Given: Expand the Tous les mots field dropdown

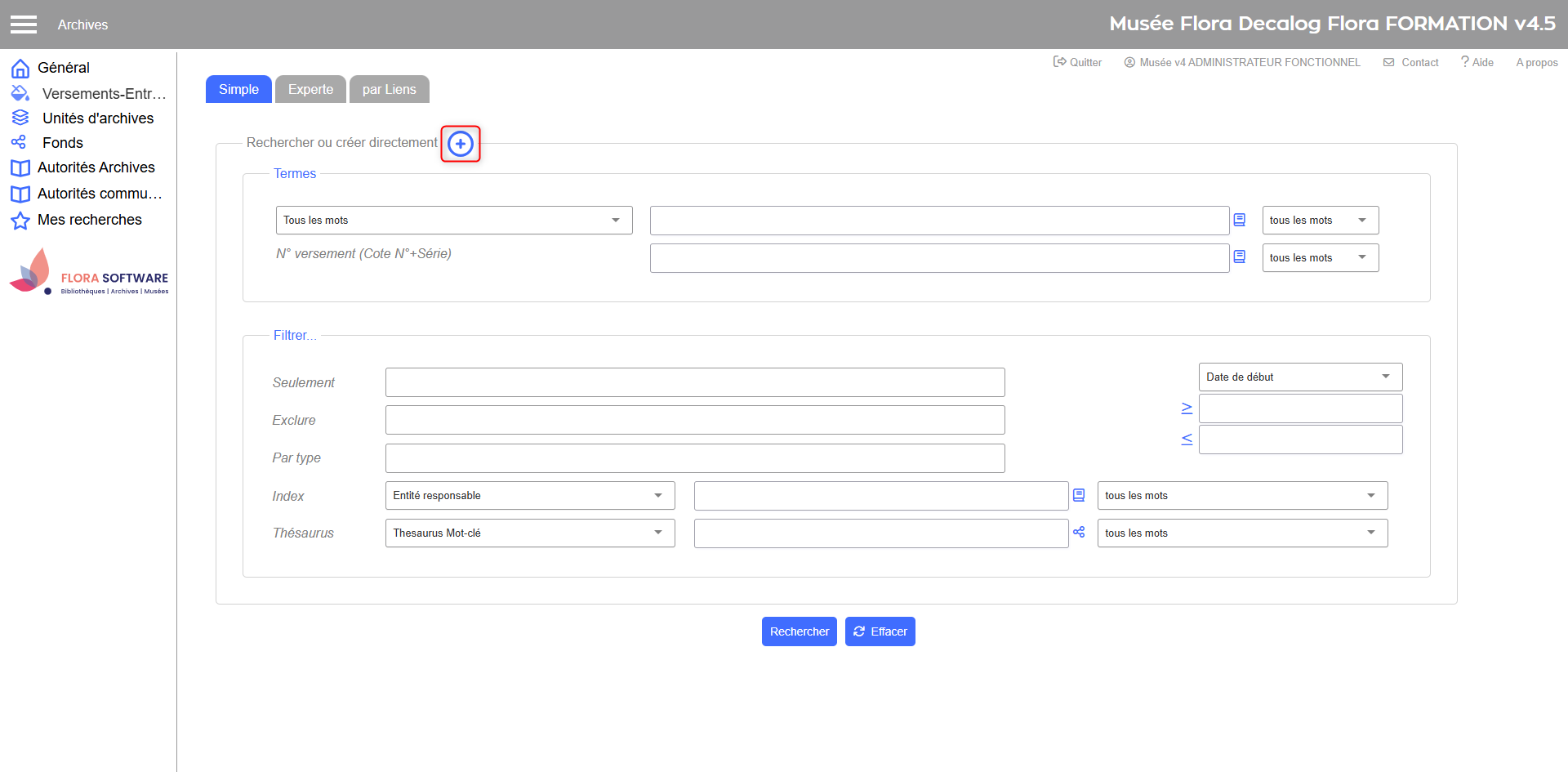Looking at the screenshot, I should pos(453,221).
